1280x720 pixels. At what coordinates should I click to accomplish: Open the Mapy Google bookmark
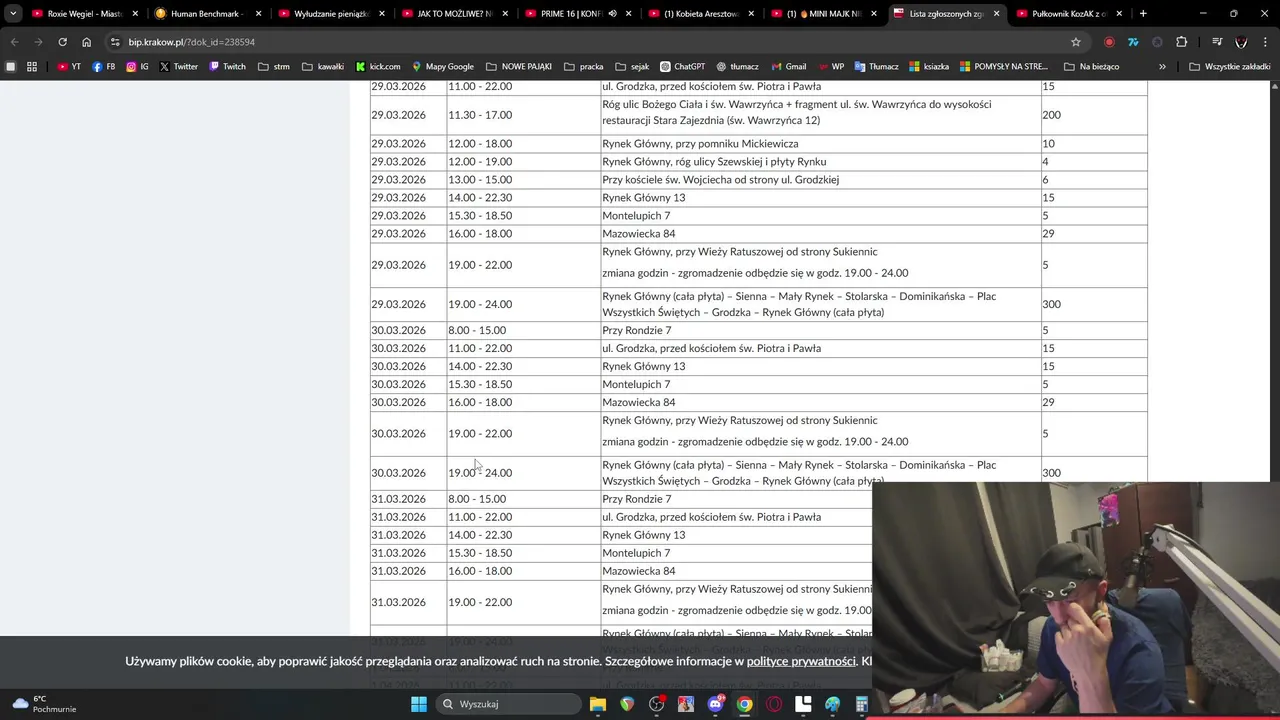coord(442,66)
